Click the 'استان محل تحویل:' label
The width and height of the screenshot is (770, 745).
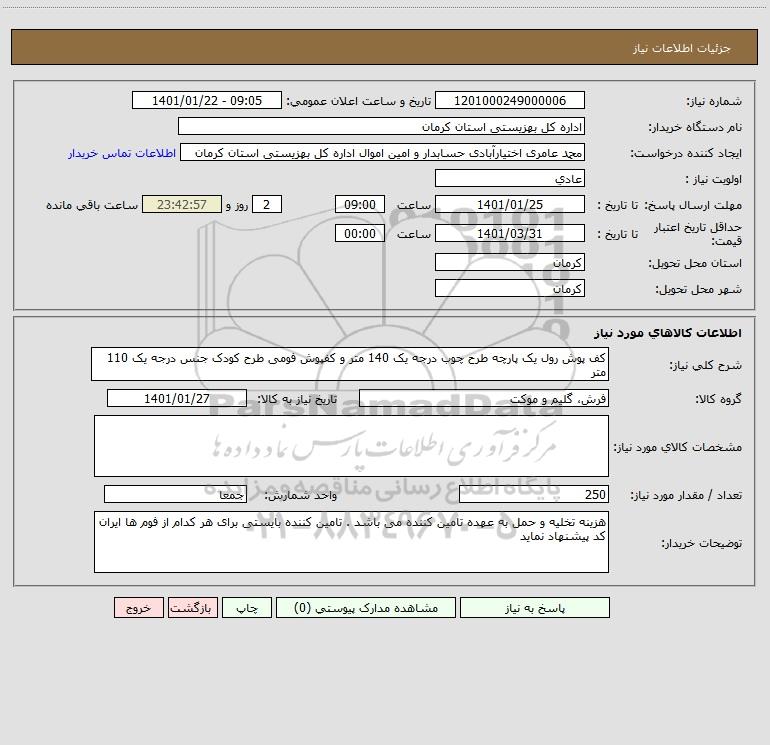pyautogui.click(x=695, y=263)
